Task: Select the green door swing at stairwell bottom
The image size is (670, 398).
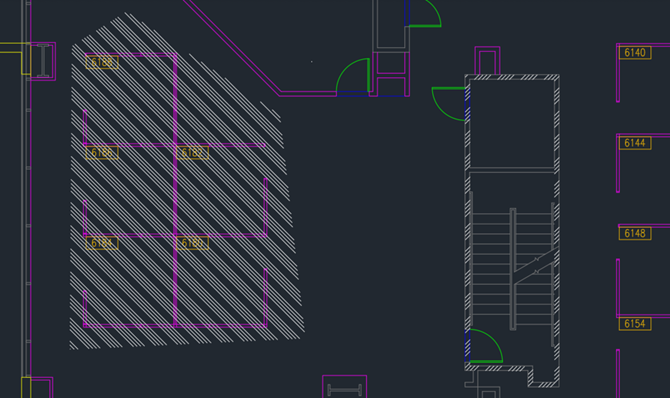Action: tap(486, 346)
